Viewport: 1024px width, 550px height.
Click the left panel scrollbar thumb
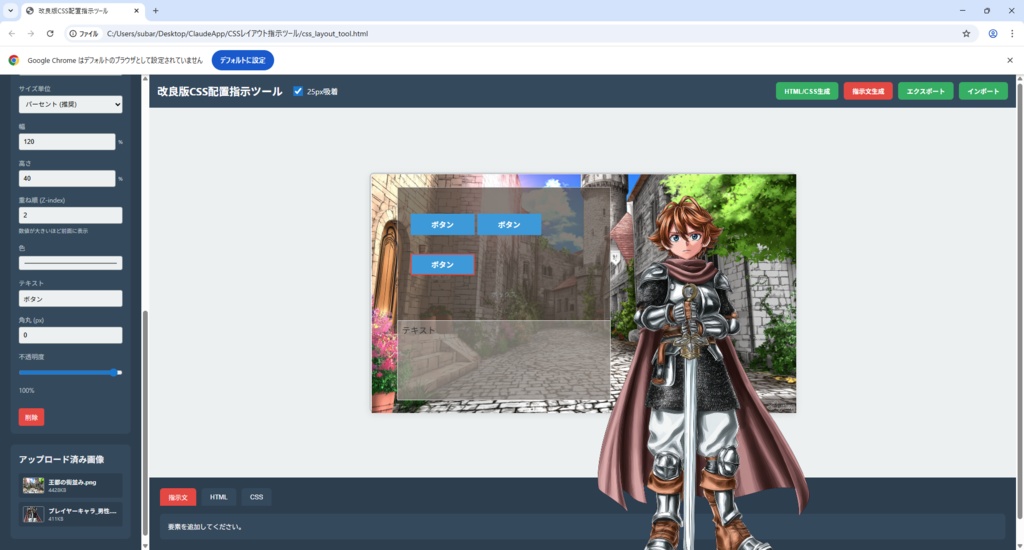point(145,422)
